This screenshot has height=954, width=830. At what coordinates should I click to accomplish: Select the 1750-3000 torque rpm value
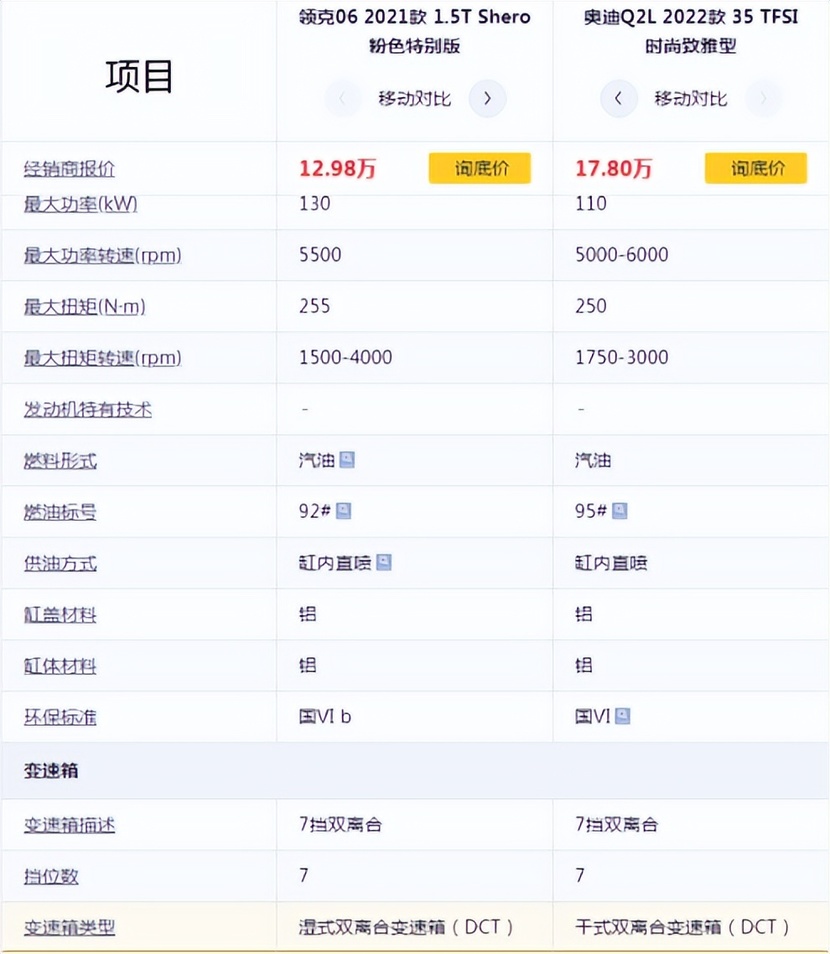coord(622,357)
